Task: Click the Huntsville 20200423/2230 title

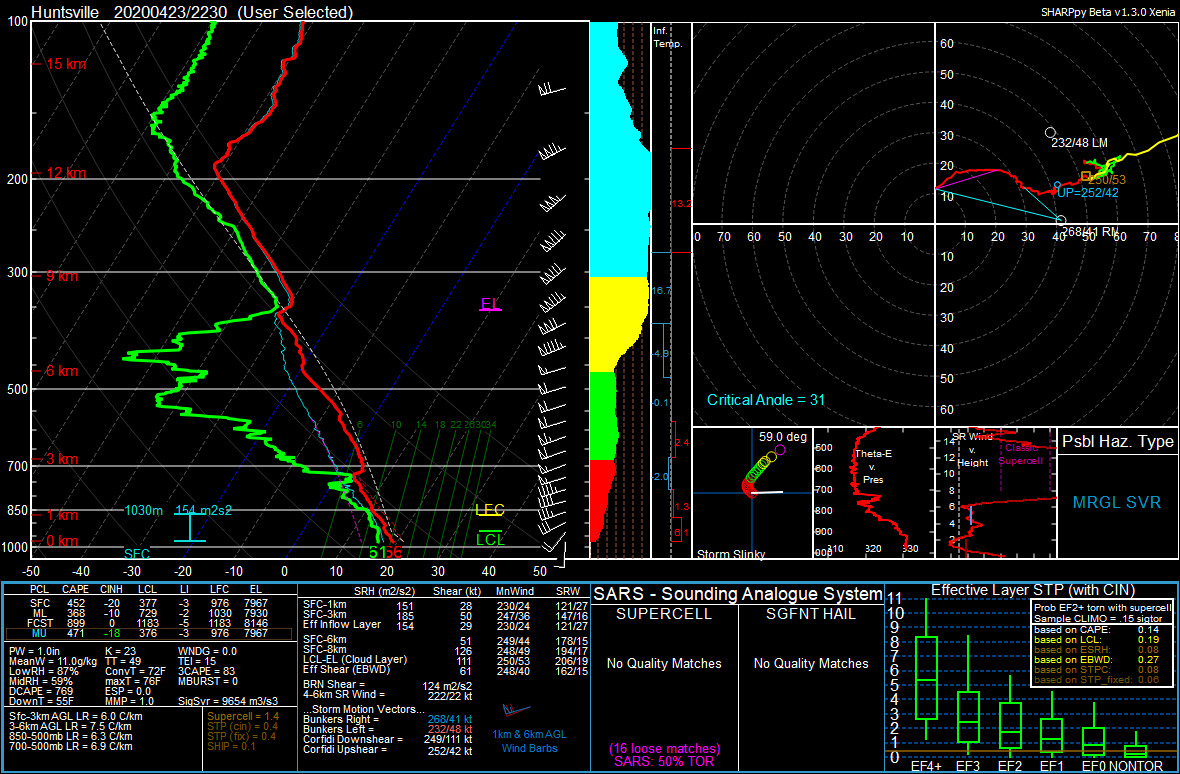Action: pyautogui.click(x=192, y=12)
